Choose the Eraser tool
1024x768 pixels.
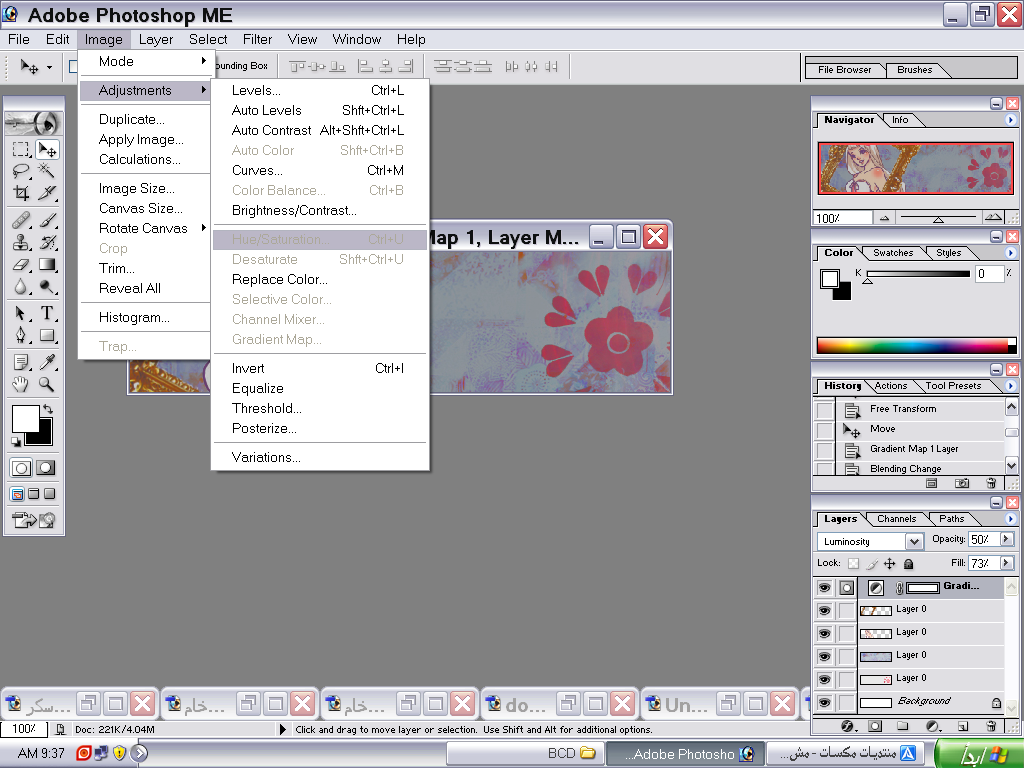(x=21, y=265)
